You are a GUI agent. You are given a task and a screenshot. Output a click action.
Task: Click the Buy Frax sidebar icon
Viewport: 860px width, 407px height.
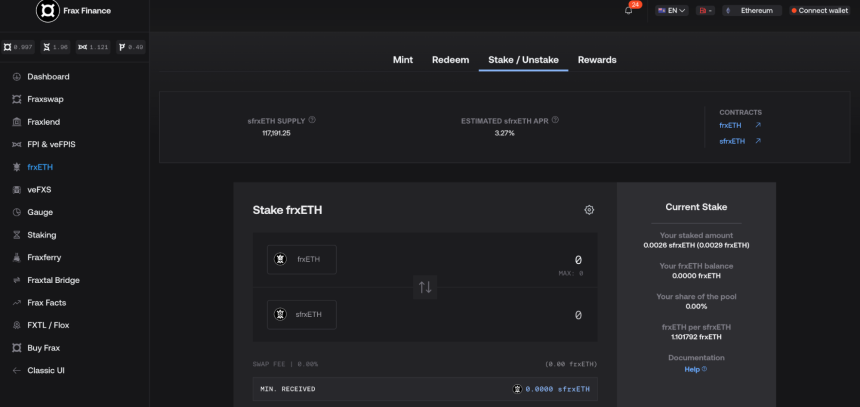coord(16,348)
